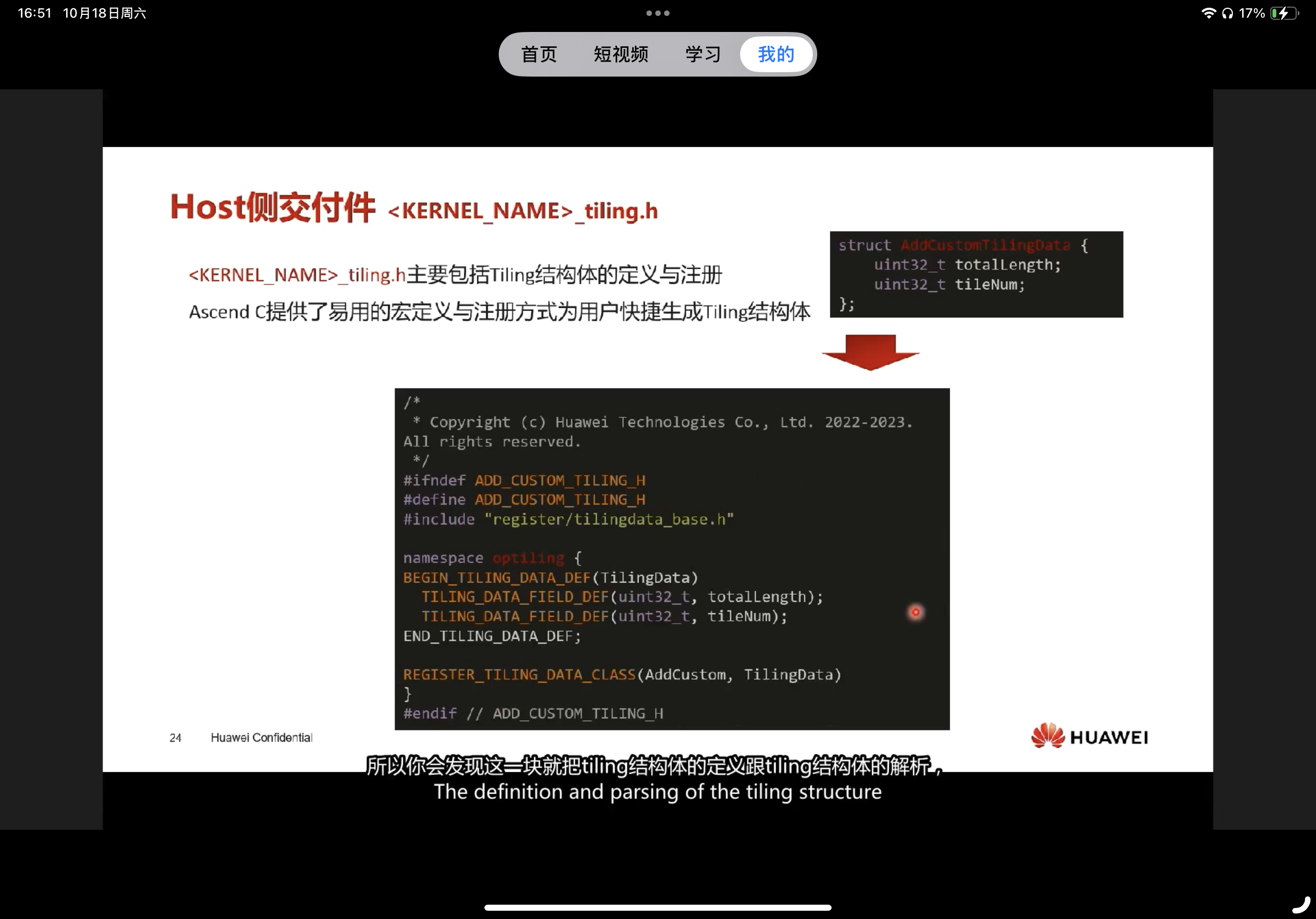Tap the red laser pointer dot on the slide

pos(915,612)
